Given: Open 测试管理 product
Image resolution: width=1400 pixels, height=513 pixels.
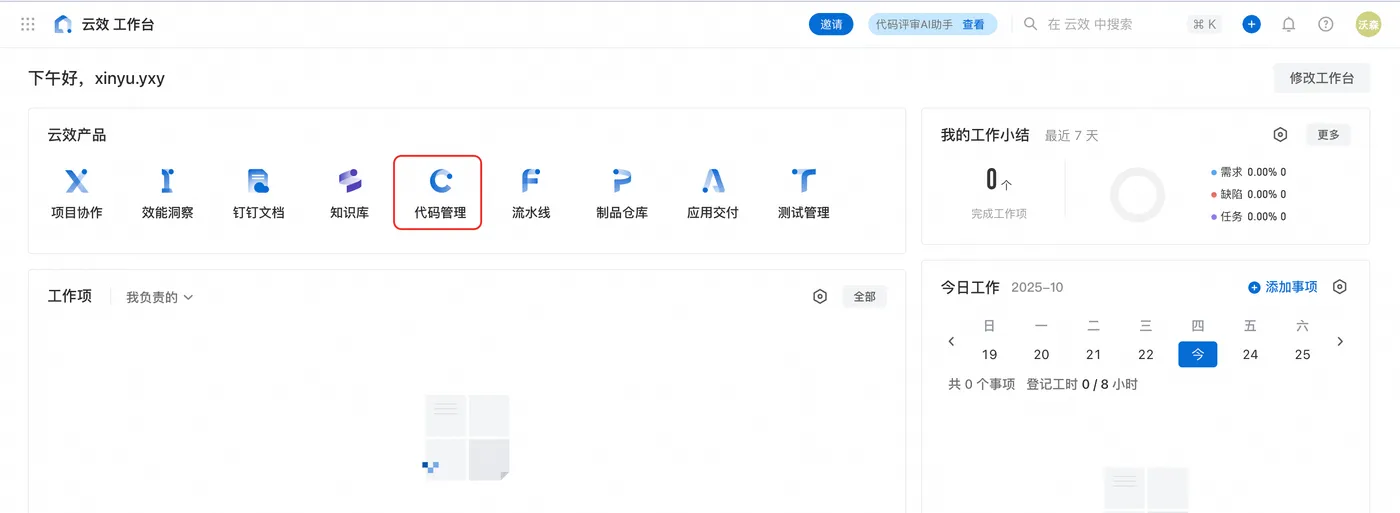Looking at the screenshot, I should tap(803, 194).
